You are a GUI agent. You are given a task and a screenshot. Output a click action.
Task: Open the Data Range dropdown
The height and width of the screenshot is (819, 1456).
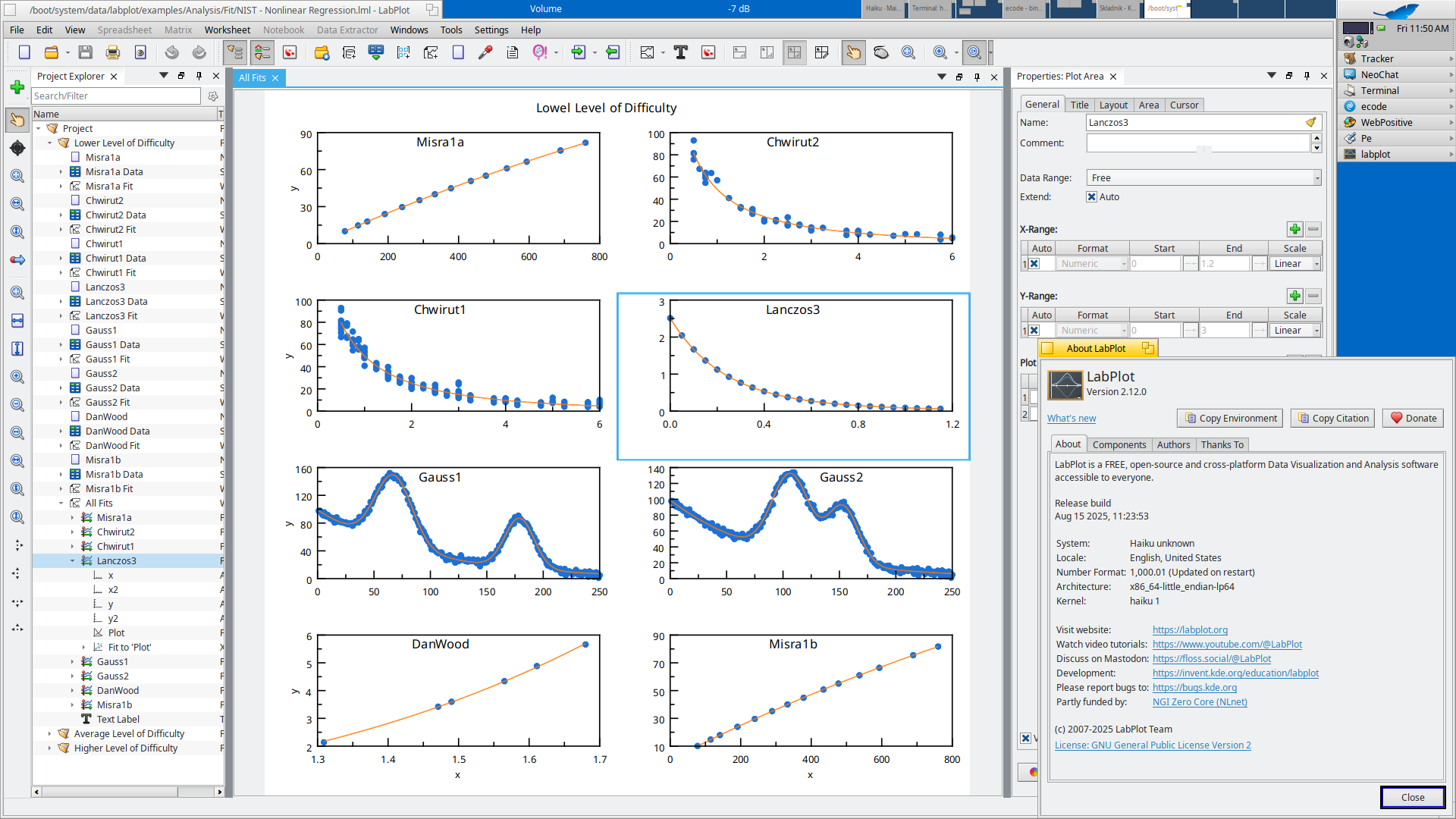(x=1203, y=178)
